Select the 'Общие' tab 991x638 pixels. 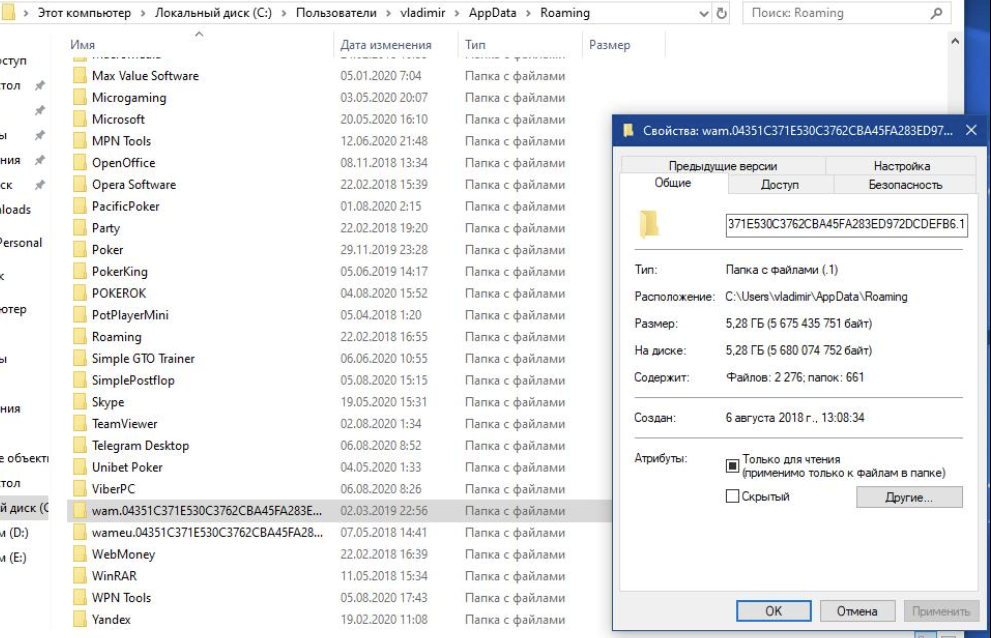coord(672,183)
